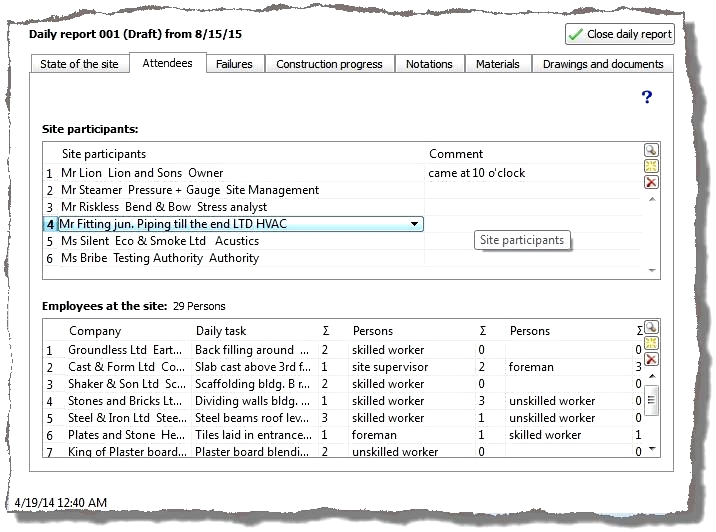Viewport: 716px width, 532px height.
Task: Open the dropdown arrow on Mr Fitting jun. row
Action: 414,224
